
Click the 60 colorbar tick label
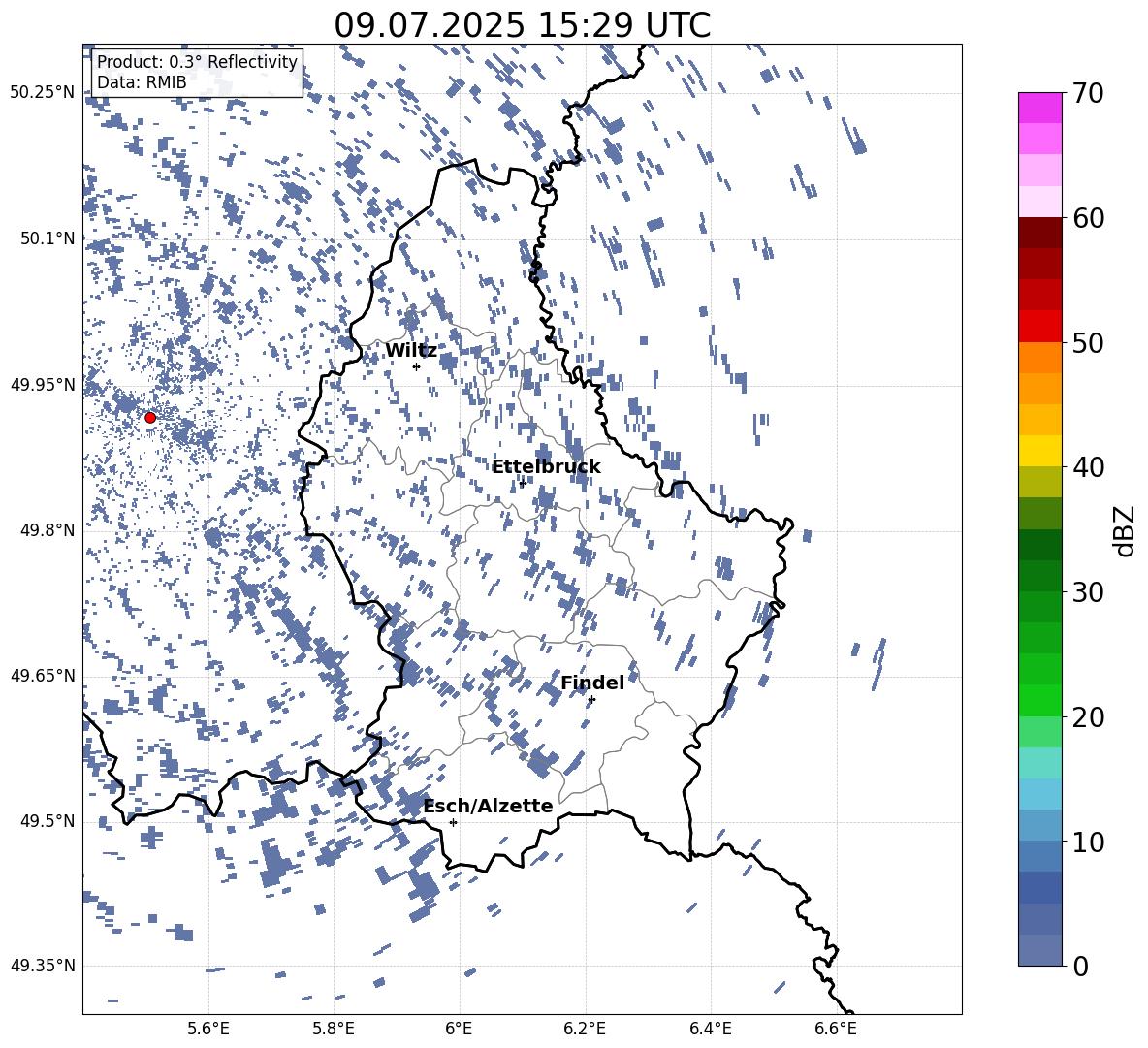[1088, 218]
